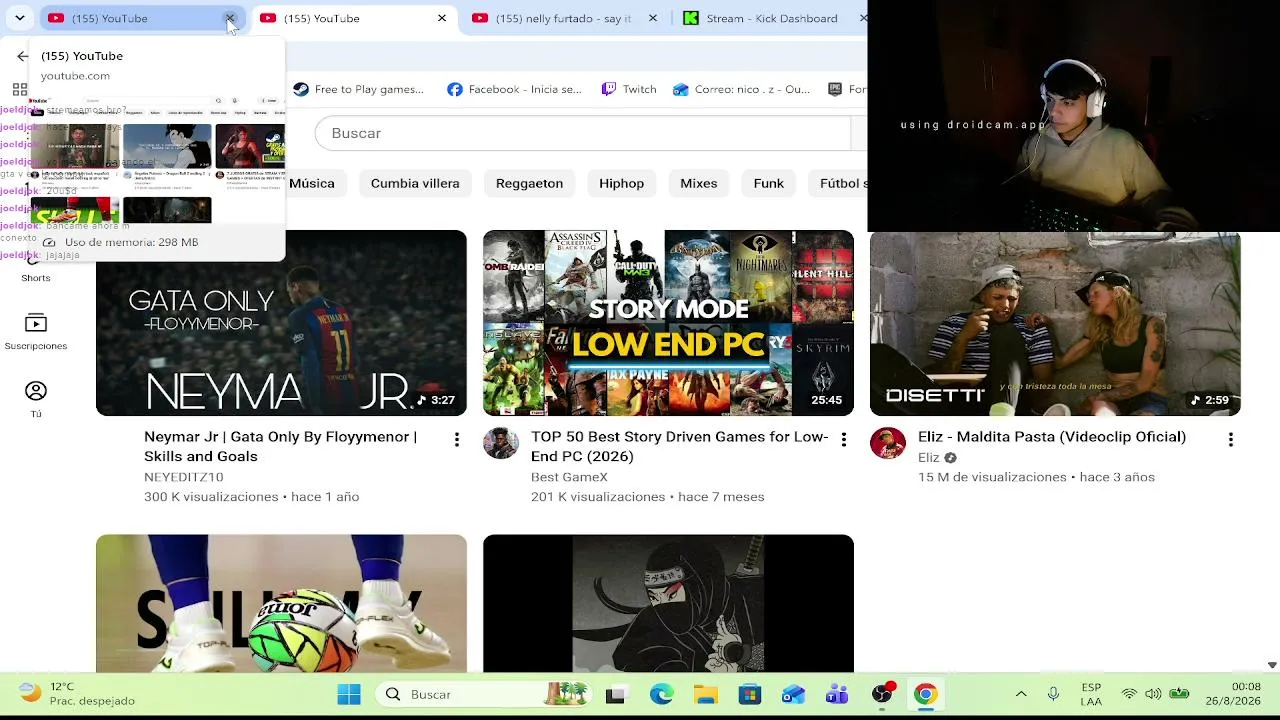Open the Neymar Jr | Gata Only video title

(x=280, y=446)
